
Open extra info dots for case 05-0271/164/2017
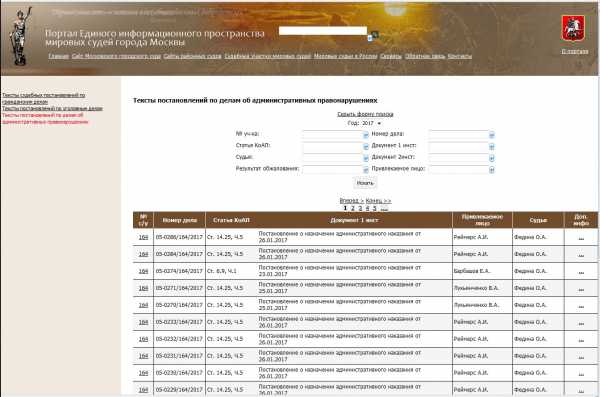click(581, 289)
